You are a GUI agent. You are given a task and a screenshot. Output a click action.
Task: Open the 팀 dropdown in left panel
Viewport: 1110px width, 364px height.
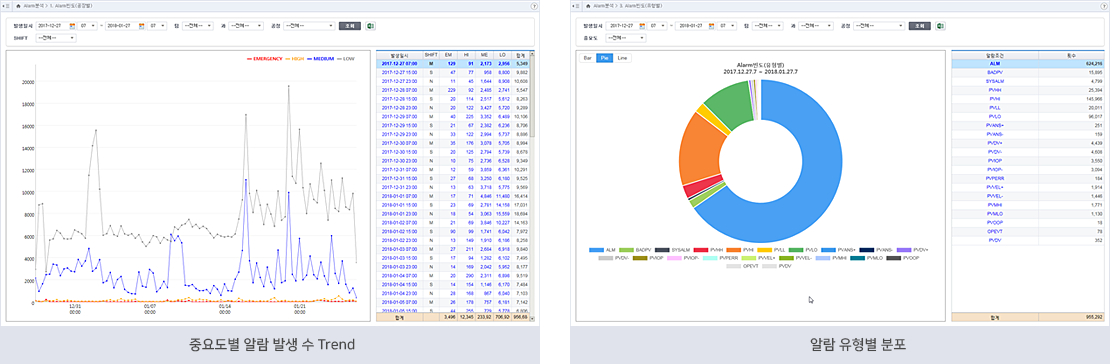(198, 25)
